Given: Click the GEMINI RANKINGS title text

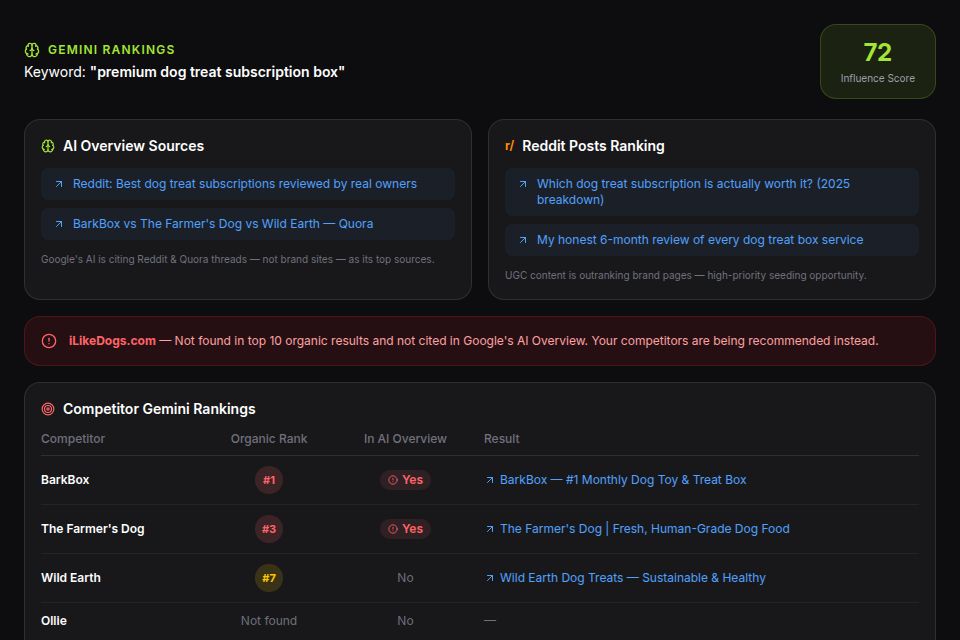Looking at the screenshot, I should 111,50.
